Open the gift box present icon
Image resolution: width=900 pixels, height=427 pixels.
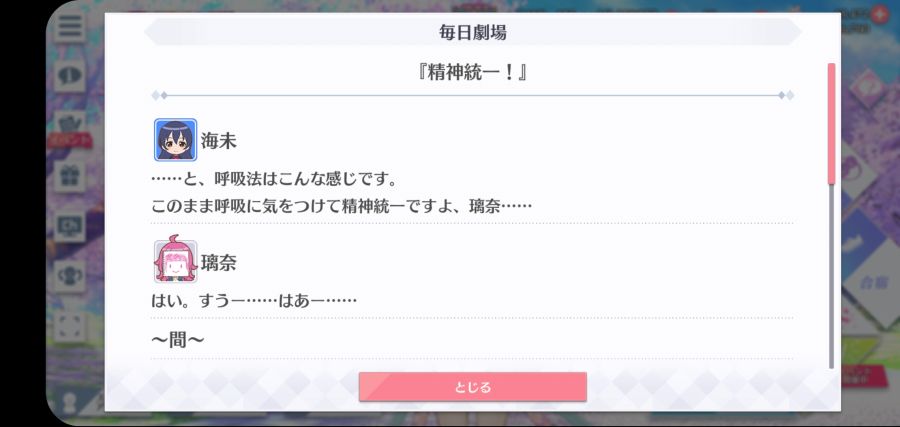(70, 176)
